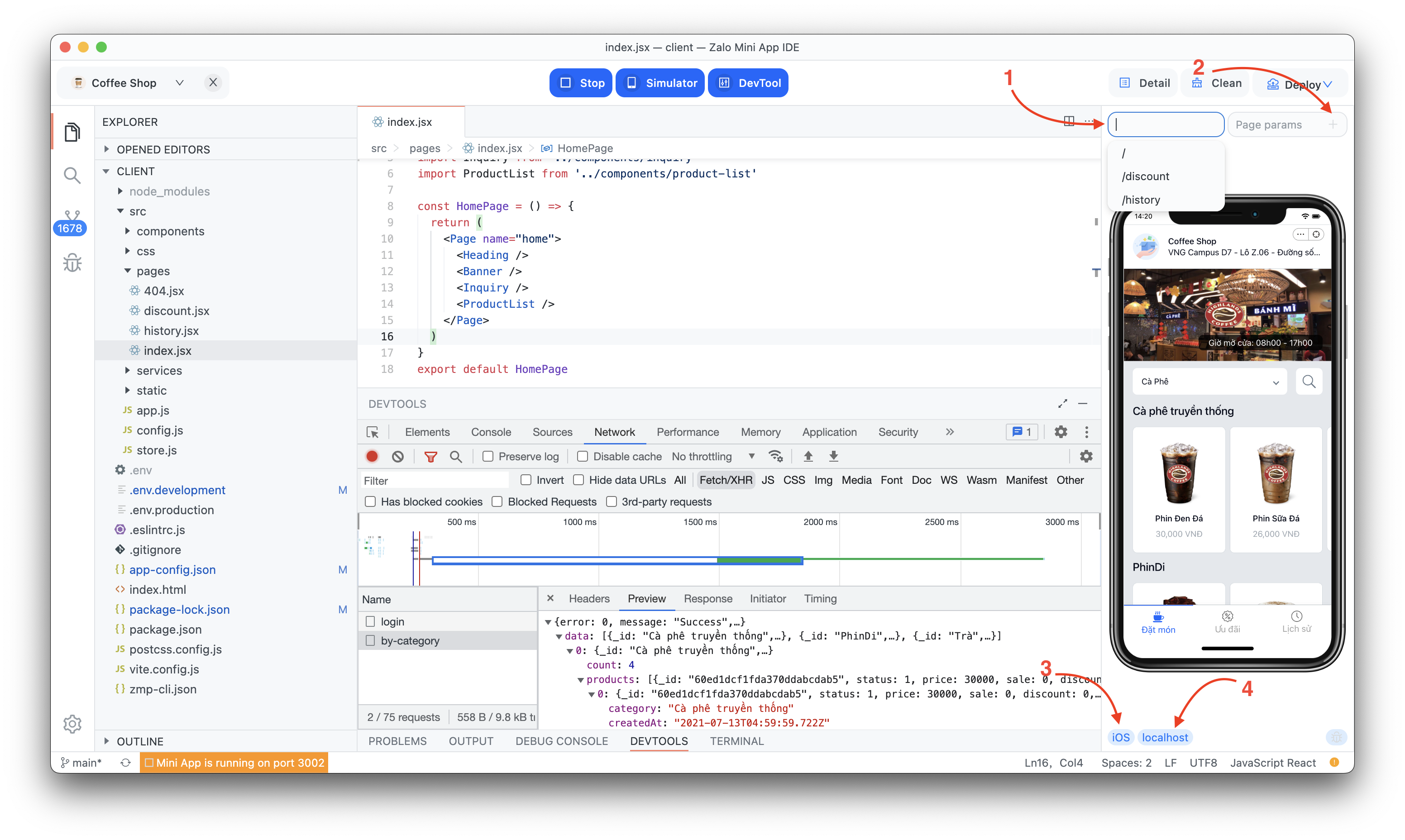
Task: Check 3rd-party requests checkbox
Action: pyautogui.click(x=612, y=501)
